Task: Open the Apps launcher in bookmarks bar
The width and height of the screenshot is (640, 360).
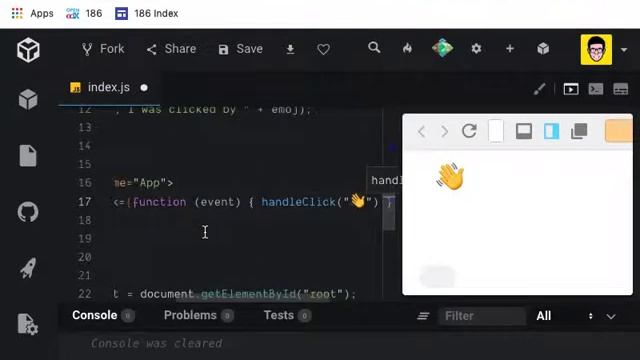Action: pos(32,13)
